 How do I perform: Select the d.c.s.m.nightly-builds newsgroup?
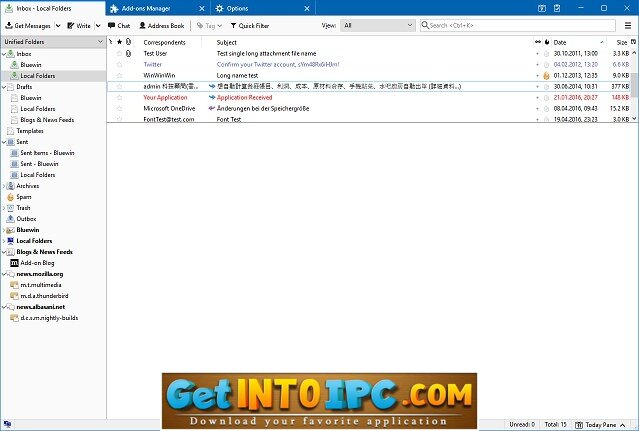[49, 318]
